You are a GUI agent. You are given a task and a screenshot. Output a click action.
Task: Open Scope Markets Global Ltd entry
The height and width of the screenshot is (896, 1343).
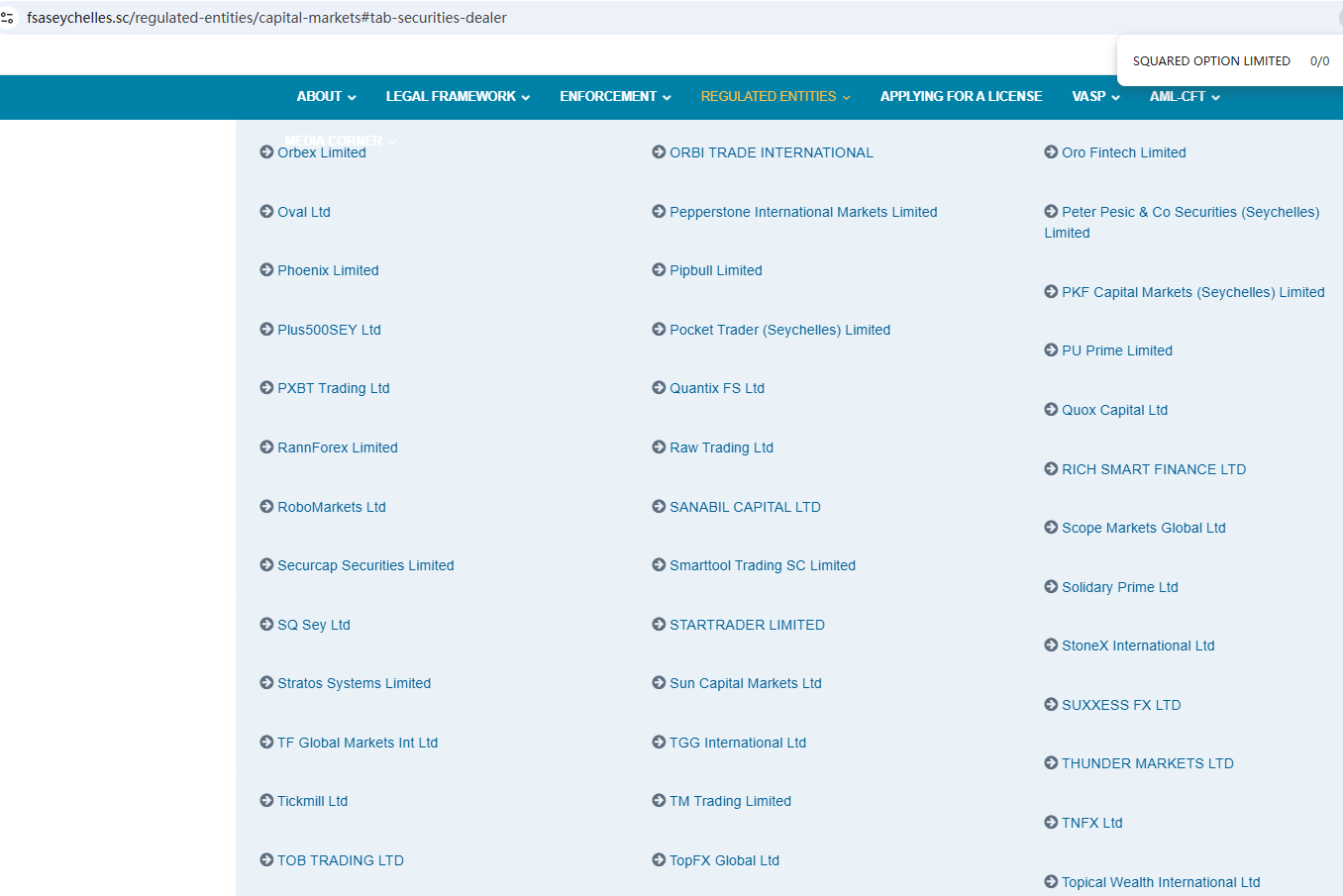click(x=1143, y=528)
